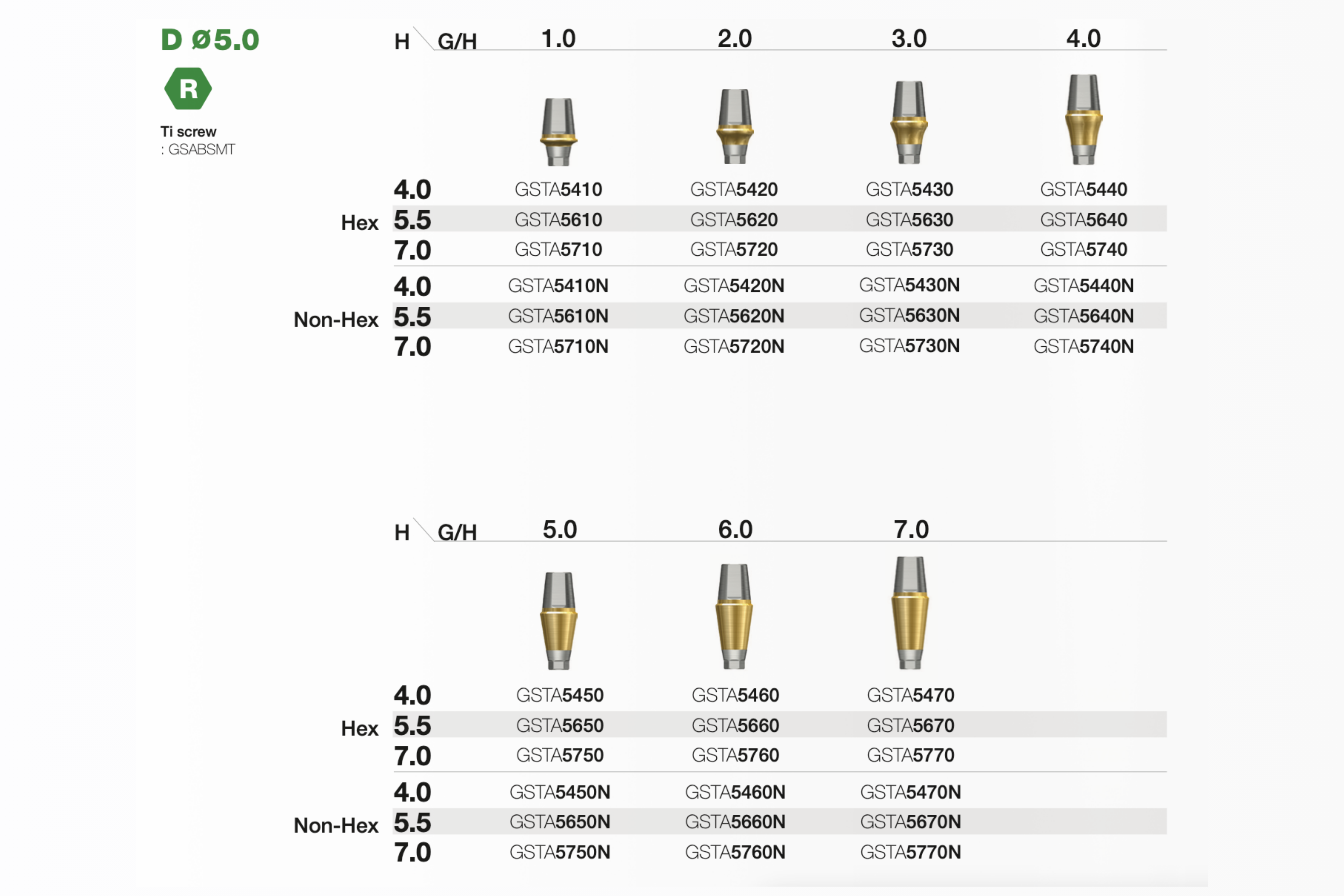Click the 6.0 G/H abutment image

(734, 616)
